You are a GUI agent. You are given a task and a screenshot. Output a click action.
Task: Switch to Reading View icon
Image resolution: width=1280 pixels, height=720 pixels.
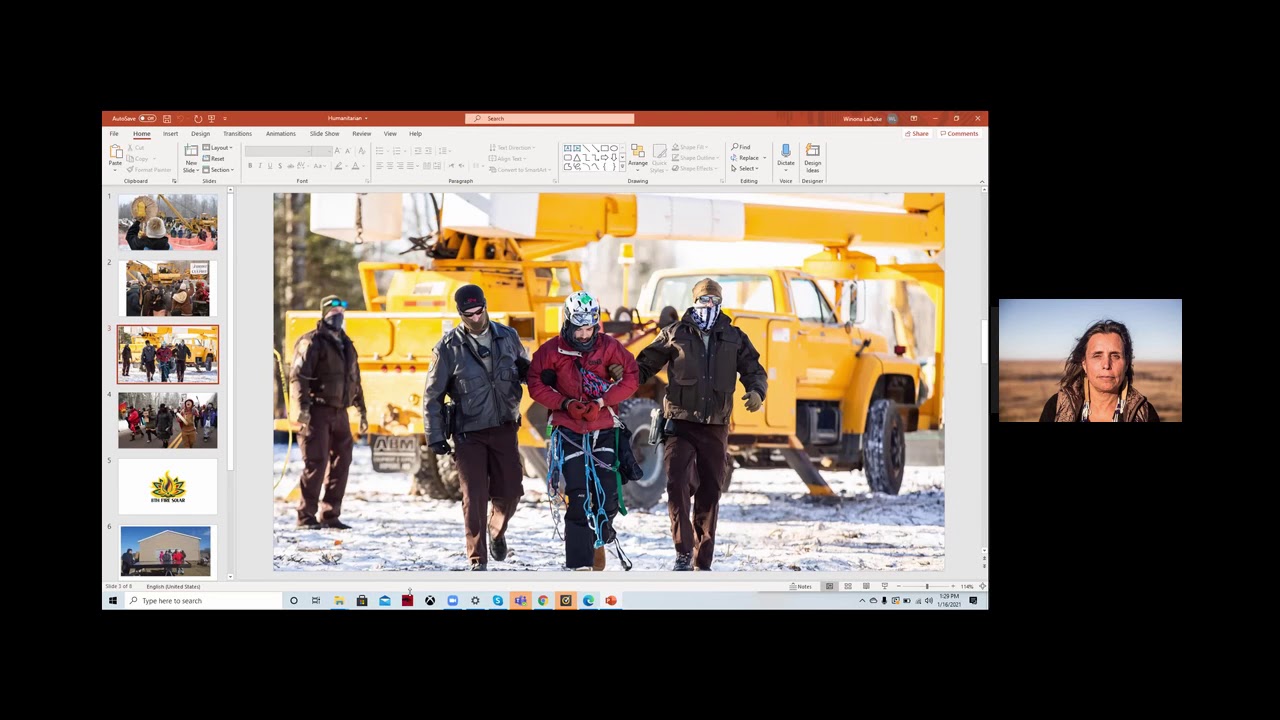[x=866, y=586]
